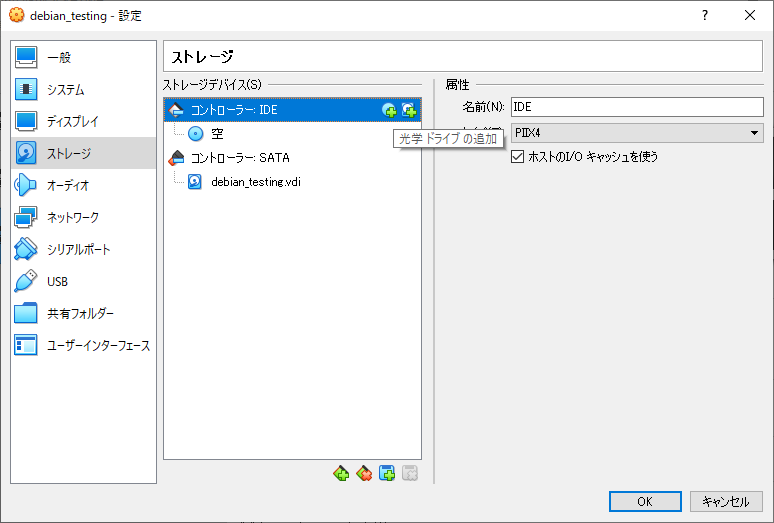The width and height of the screenshot is (774, 523).
Task: Click the add hard disk icon on IDE controller
Action: tap(409, 110)
